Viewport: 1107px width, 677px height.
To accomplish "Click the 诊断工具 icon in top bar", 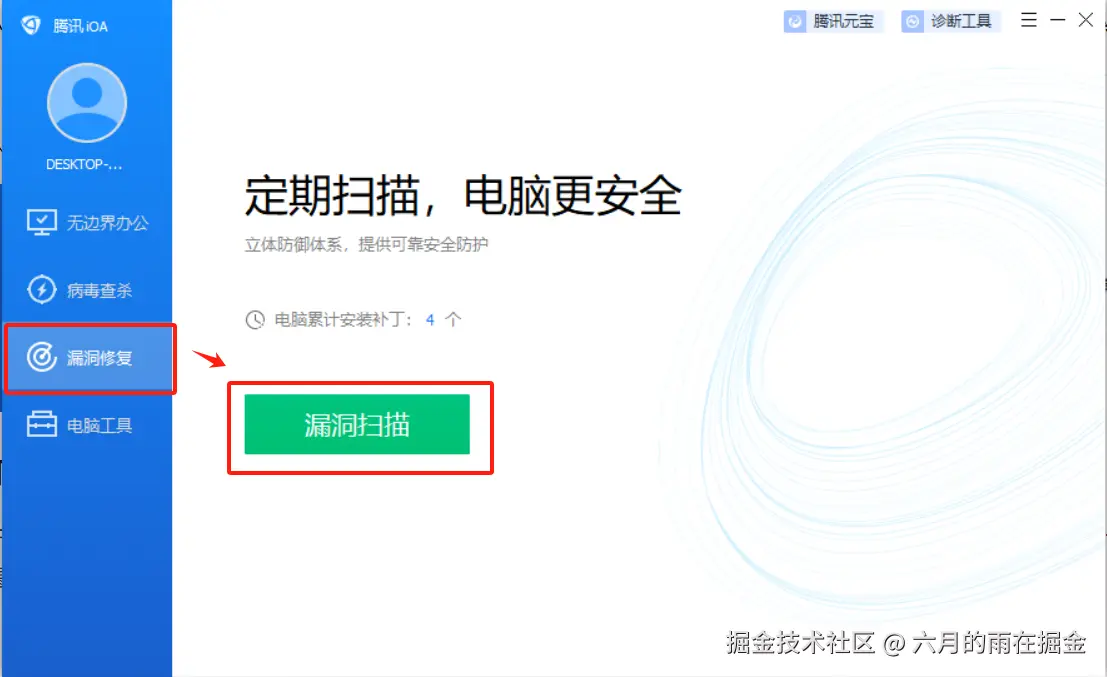I will pyautogui.click(x=912, y=22).
